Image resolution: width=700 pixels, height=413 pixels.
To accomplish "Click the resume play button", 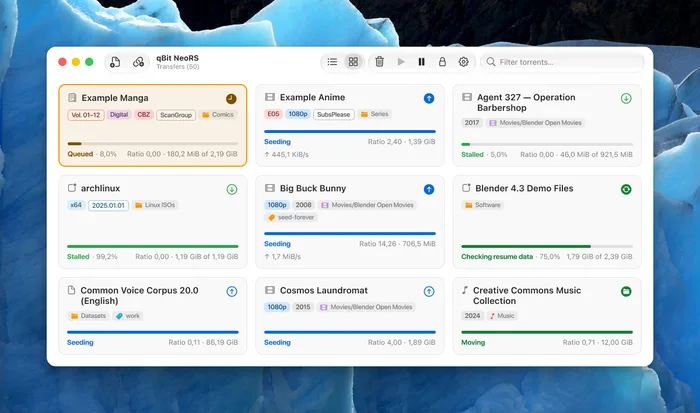I will (401, 62).
